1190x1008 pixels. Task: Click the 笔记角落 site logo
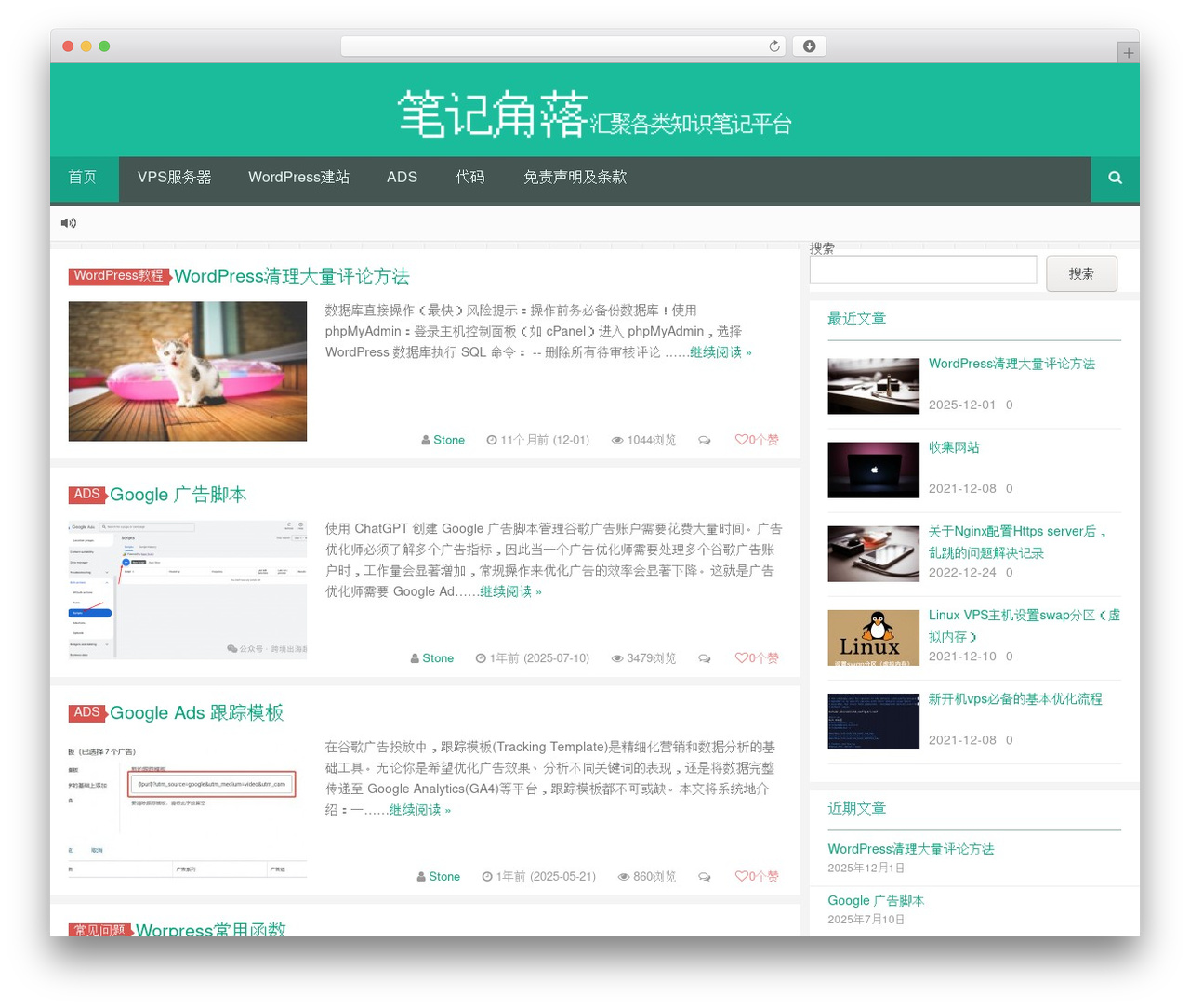pyautogui.click(x=493, y=113)
